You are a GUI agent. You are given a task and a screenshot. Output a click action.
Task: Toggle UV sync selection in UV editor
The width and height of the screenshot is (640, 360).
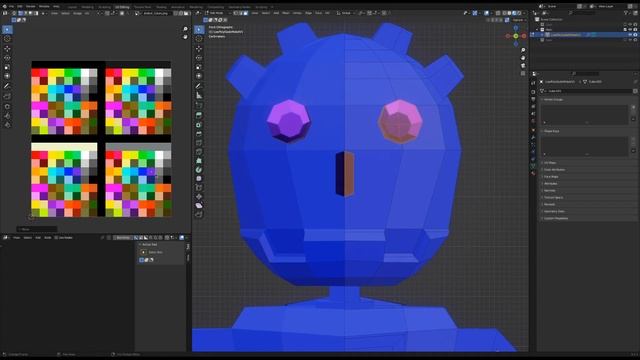click(x=14, y=13)
